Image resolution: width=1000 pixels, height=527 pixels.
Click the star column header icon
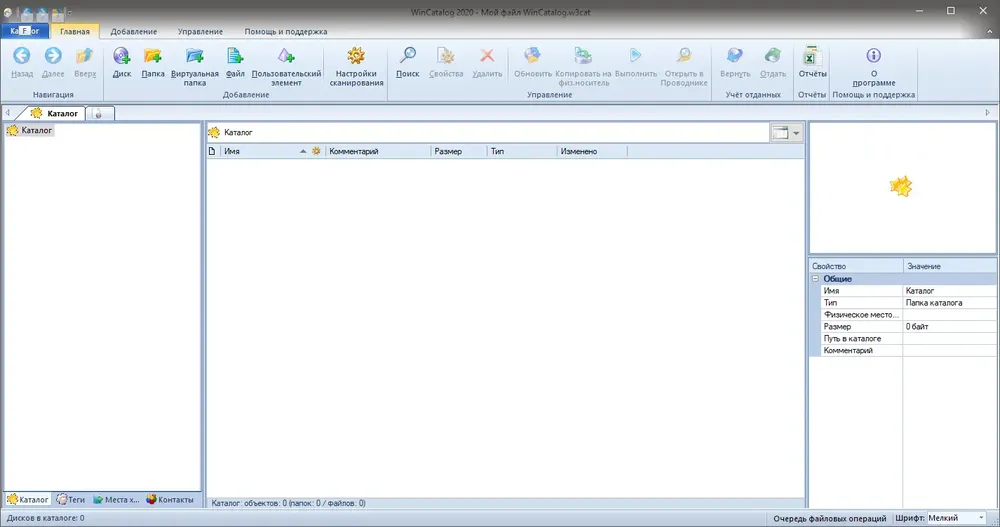point(316,151)
